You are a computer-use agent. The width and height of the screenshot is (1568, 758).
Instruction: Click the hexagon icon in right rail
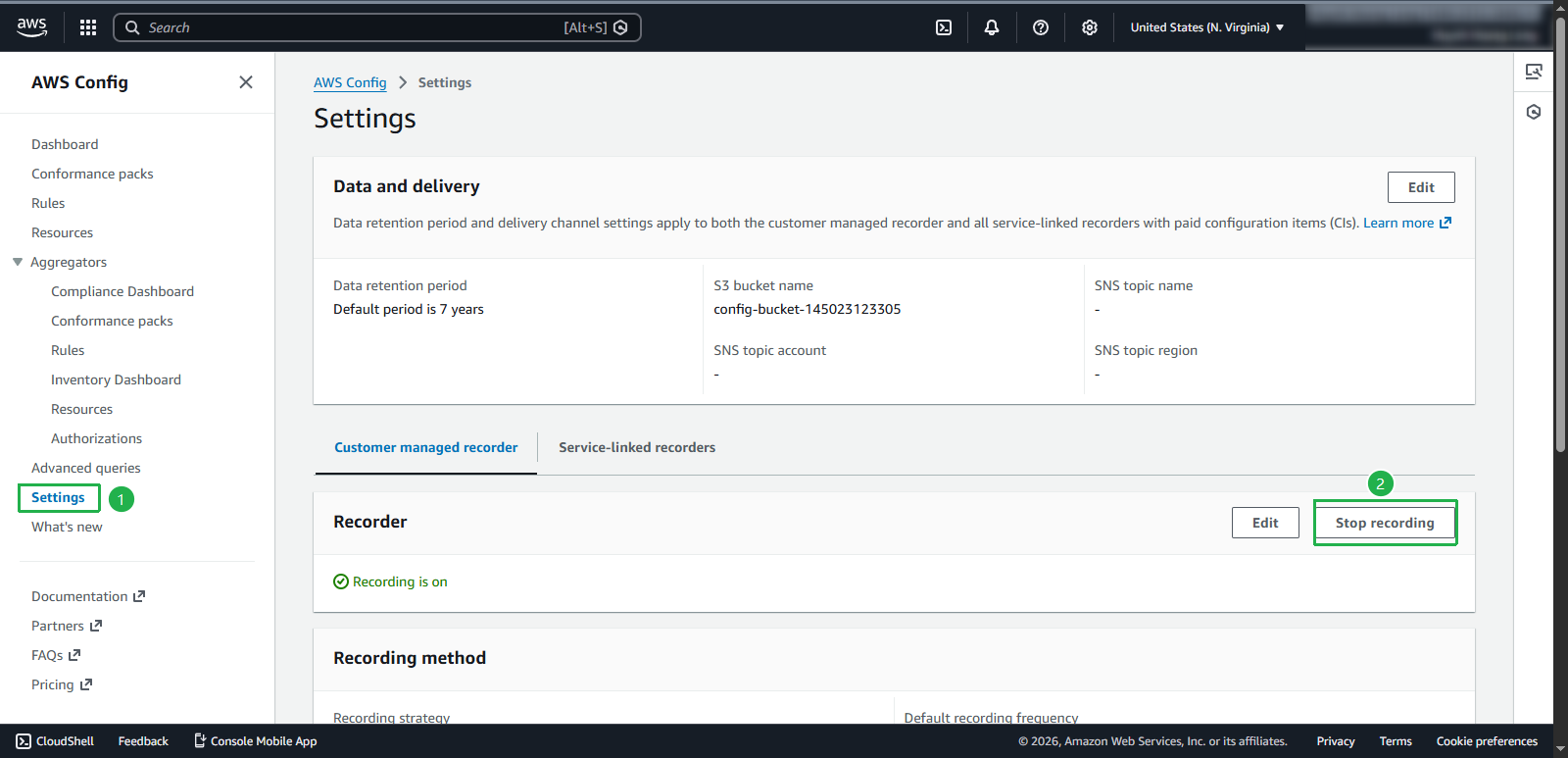1534,112
